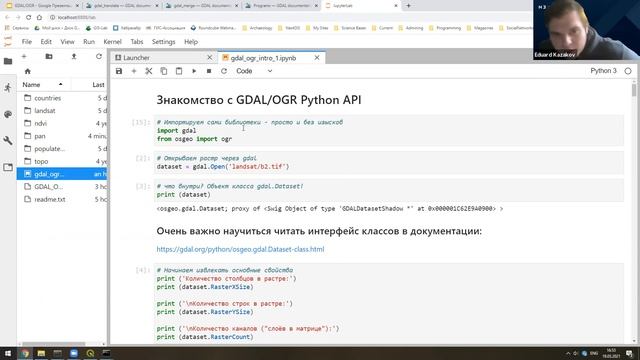
Task: Reload the browser page
Action: click(x=28, y=18)
